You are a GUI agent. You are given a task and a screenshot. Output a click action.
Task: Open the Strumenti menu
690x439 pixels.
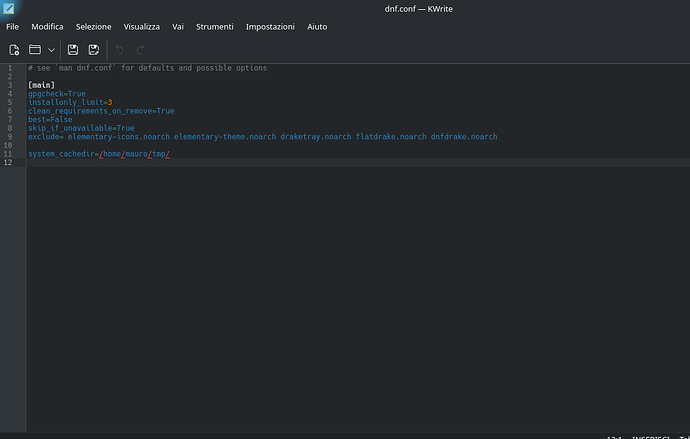tap(213, 26)
